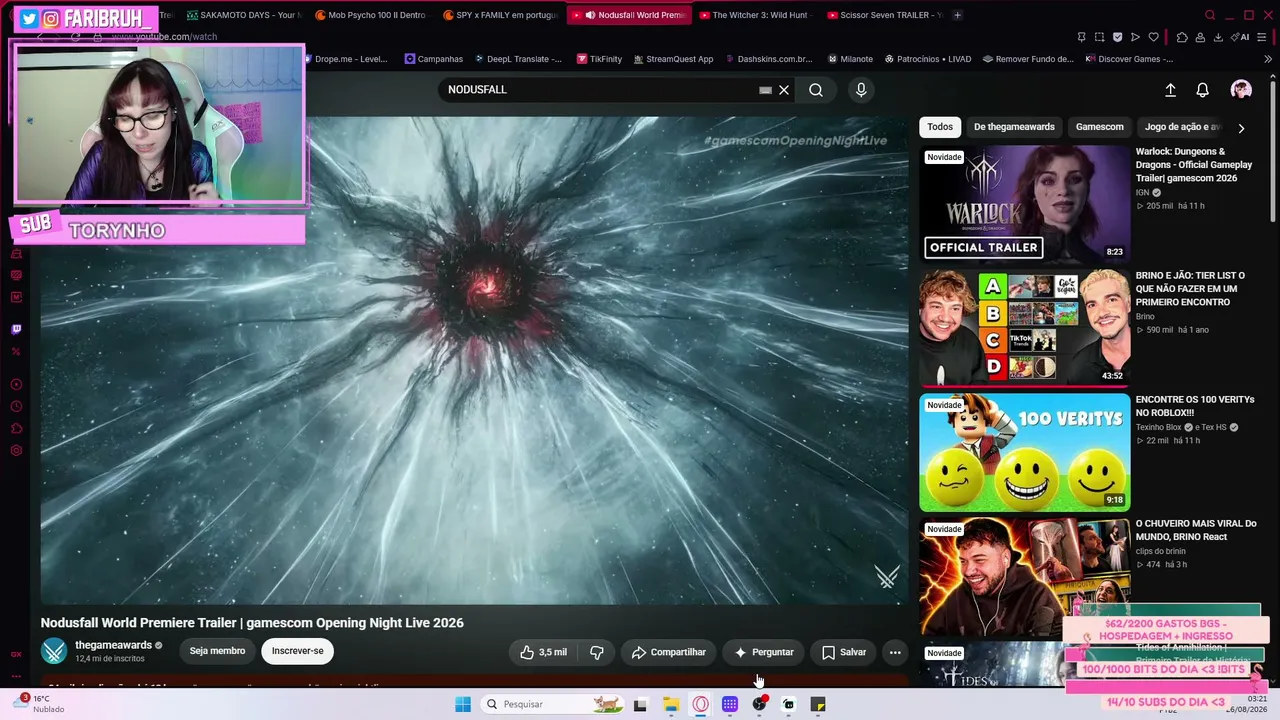This screenshot has width=1280, height=720.
Task: Open the O Chuveiro Mais Viral video title
Action: [1196, 530]
